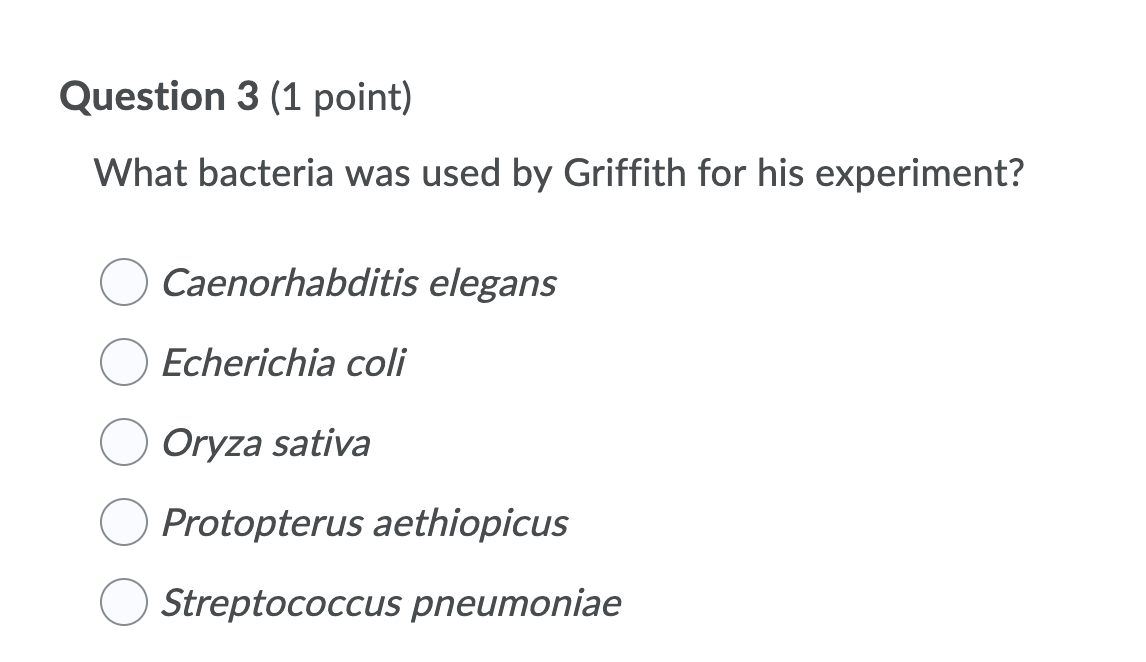
Task: Click the "Question 3" heading
Action: [160, 97]
